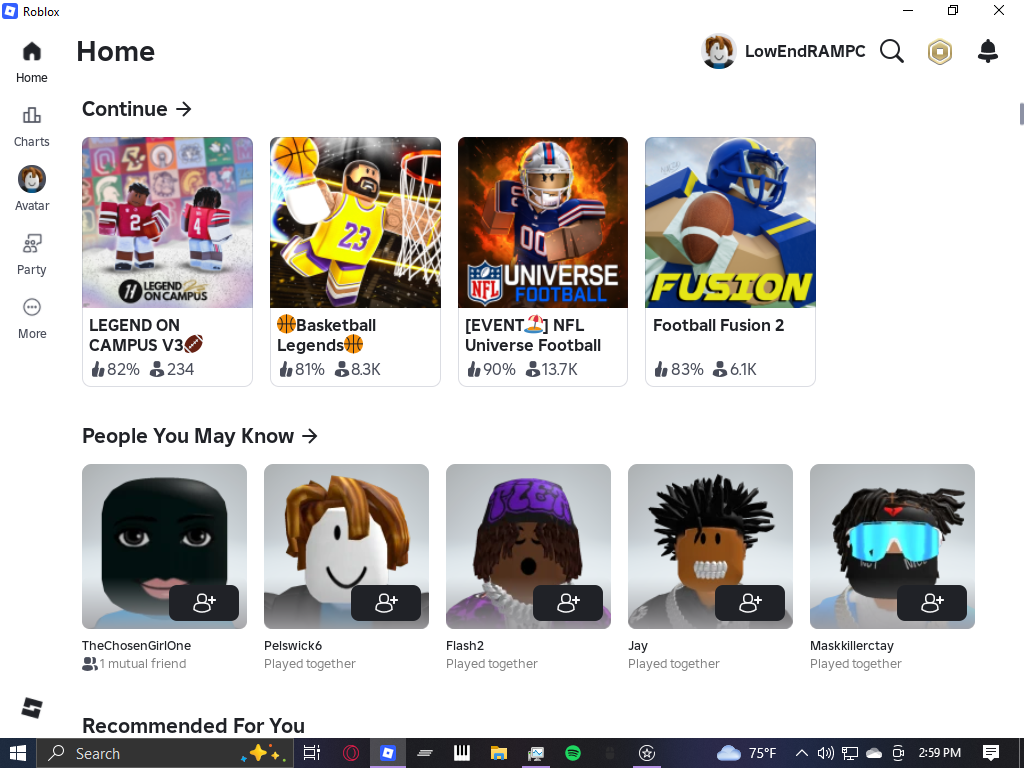
Task: View Jay avatar portrait
Action: 711,547
